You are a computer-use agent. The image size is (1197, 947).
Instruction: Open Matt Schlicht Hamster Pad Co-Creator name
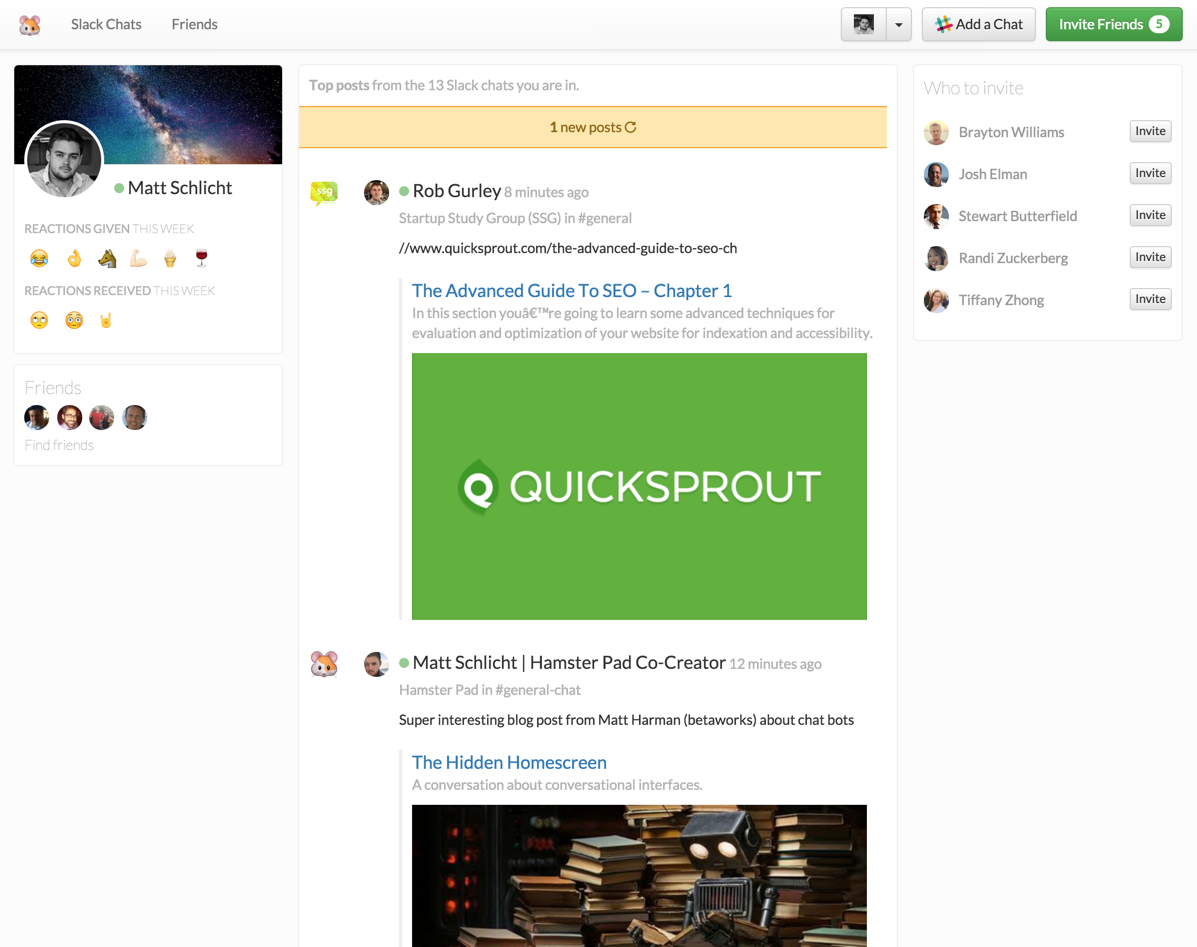coord(569,662)
